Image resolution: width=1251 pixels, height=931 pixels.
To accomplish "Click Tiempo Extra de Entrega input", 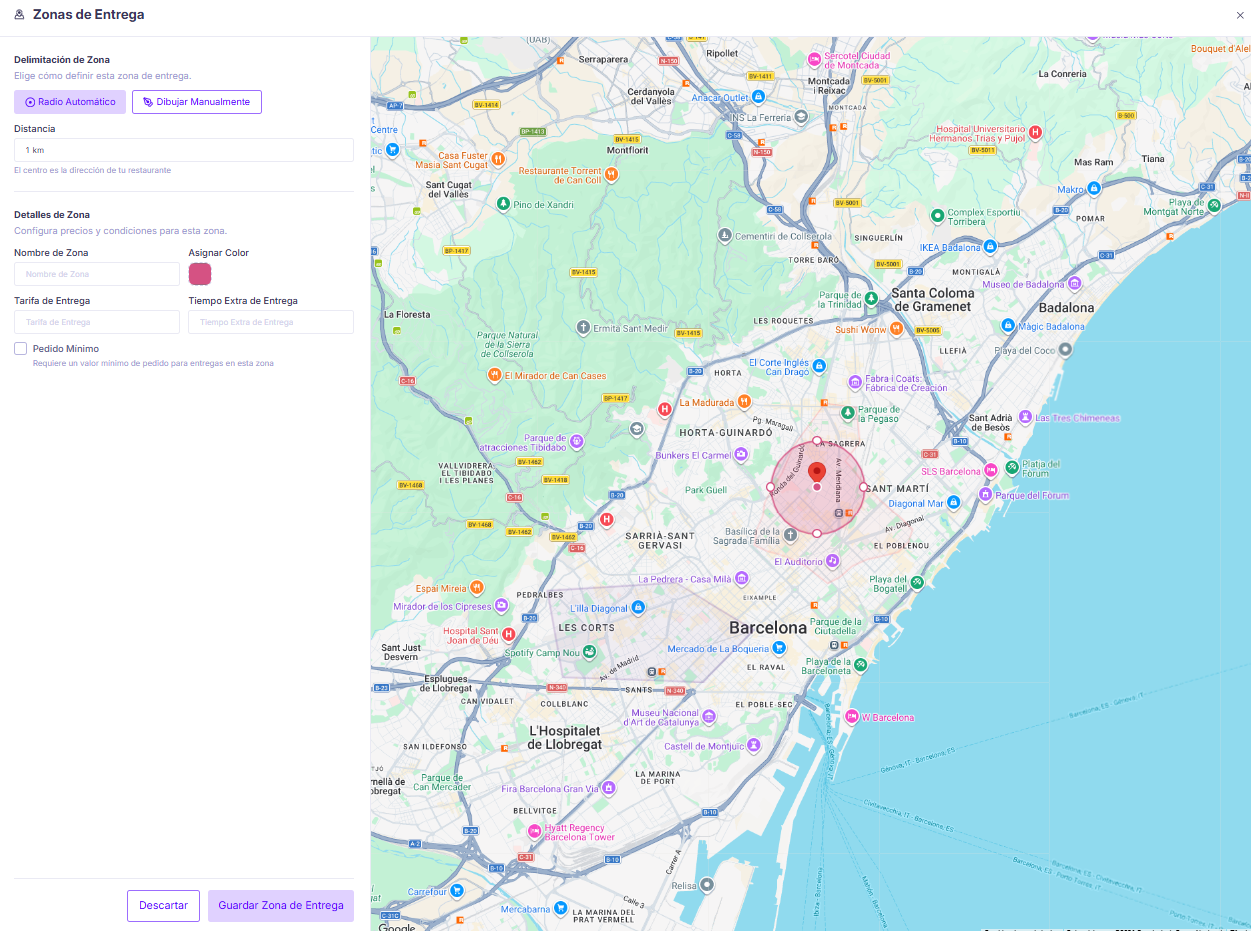I will pos(271,322).
